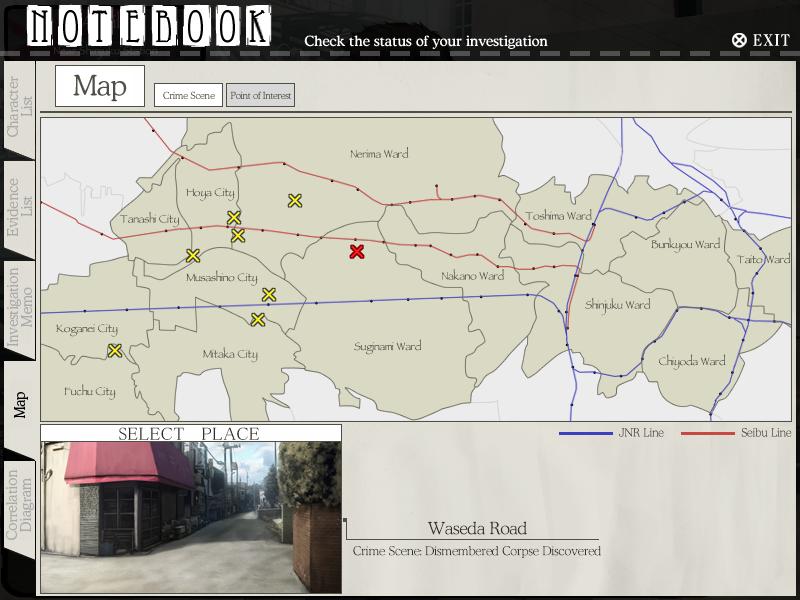Open the Correlation Diagram tab
This screenshot has width=800, height=600.
18,505
